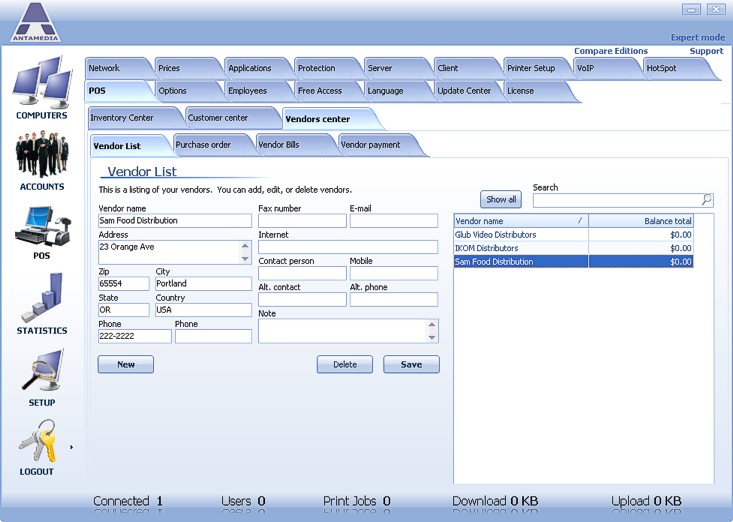Click the Mobile input field
The image size is (733, 522).
(394, 273)
